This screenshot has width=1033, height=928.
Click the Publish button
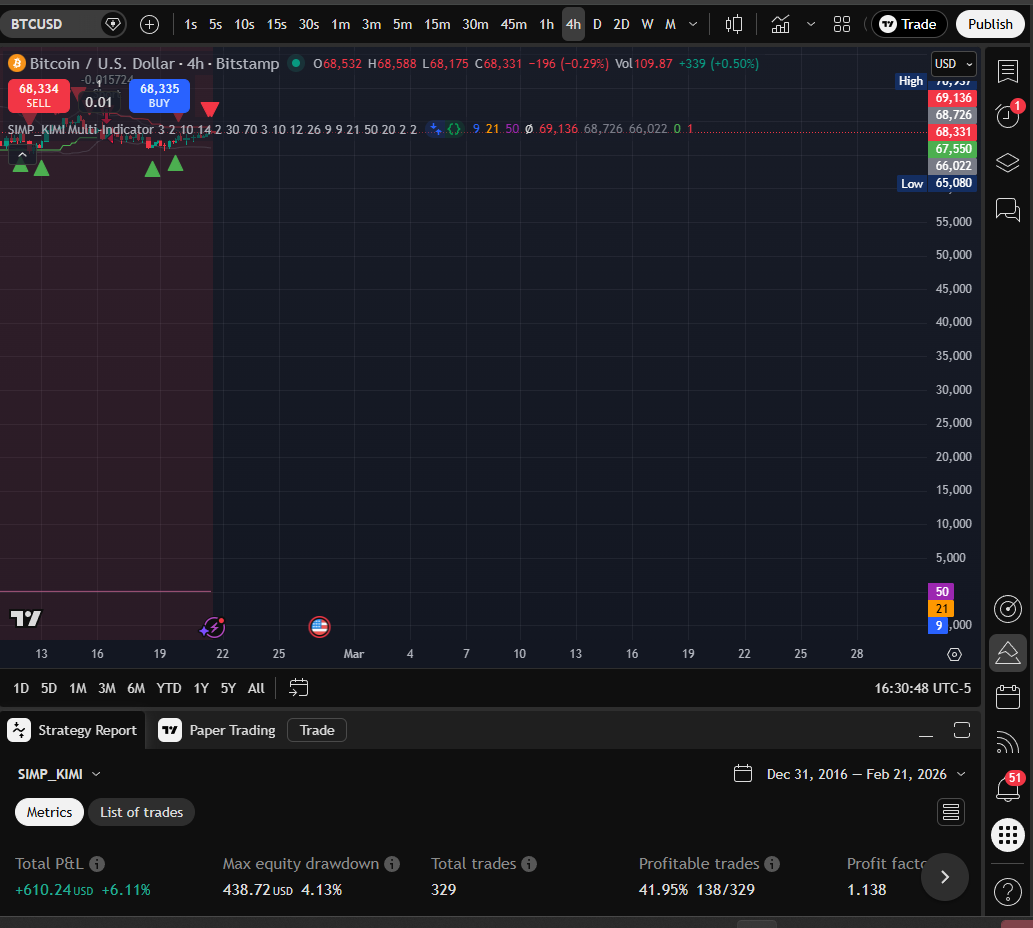[990, 23]
